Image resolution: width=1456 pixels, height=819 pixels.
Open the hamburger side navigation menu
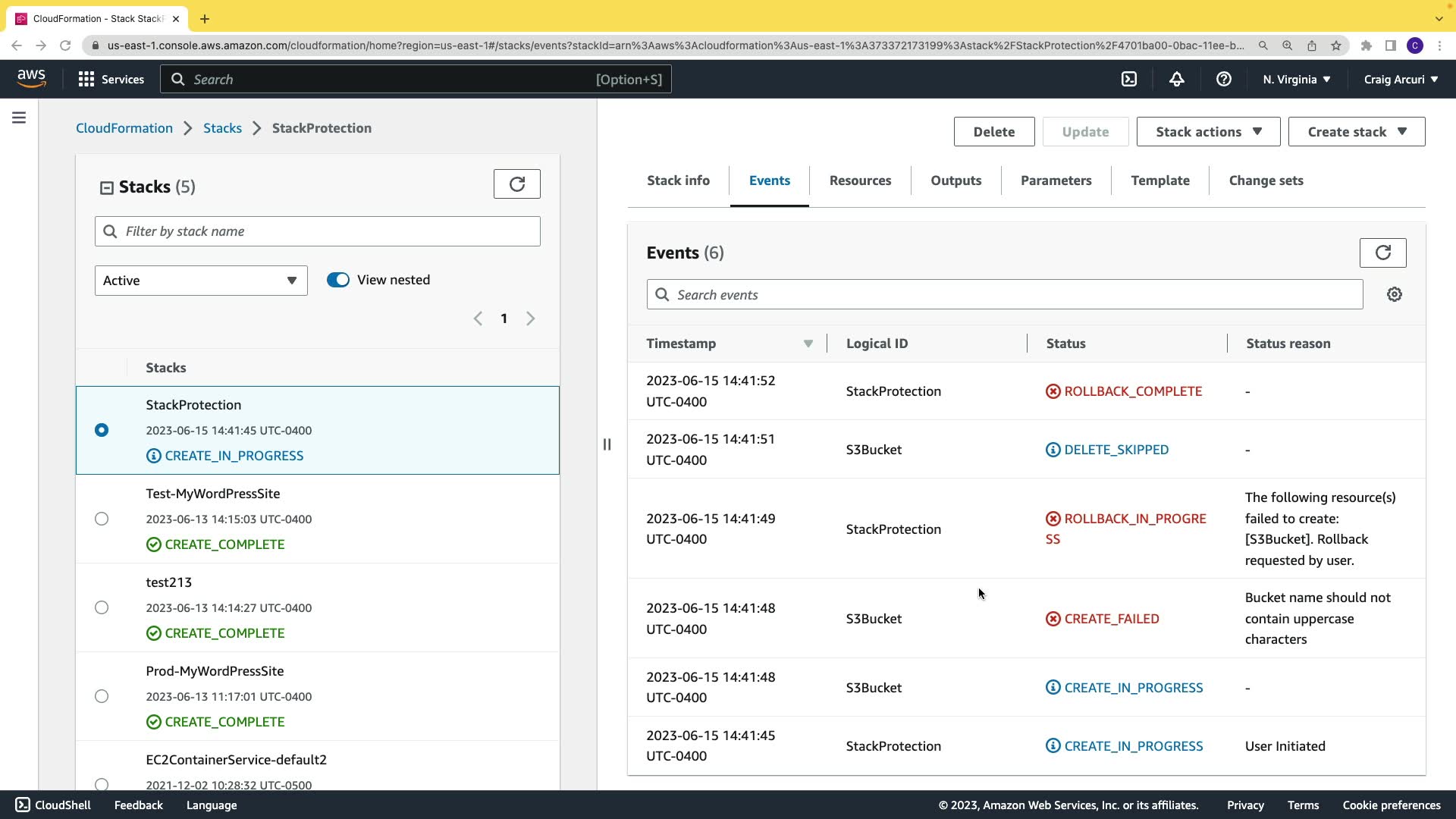pyautogui.click(x=19, y=118)
